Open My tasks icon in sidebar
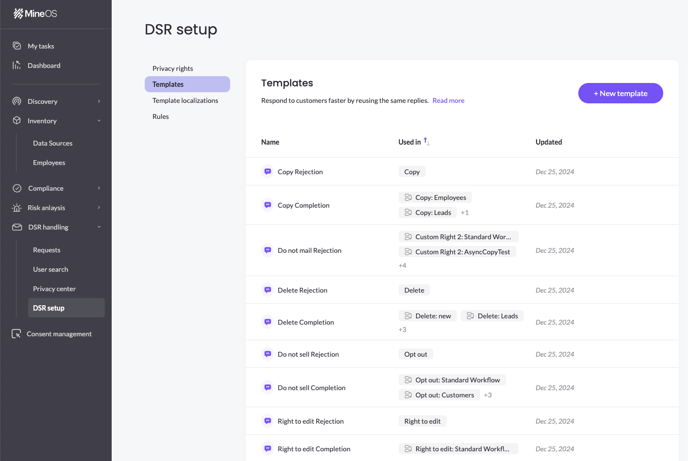The image size is (688, 461). click(x=17, y=46)
